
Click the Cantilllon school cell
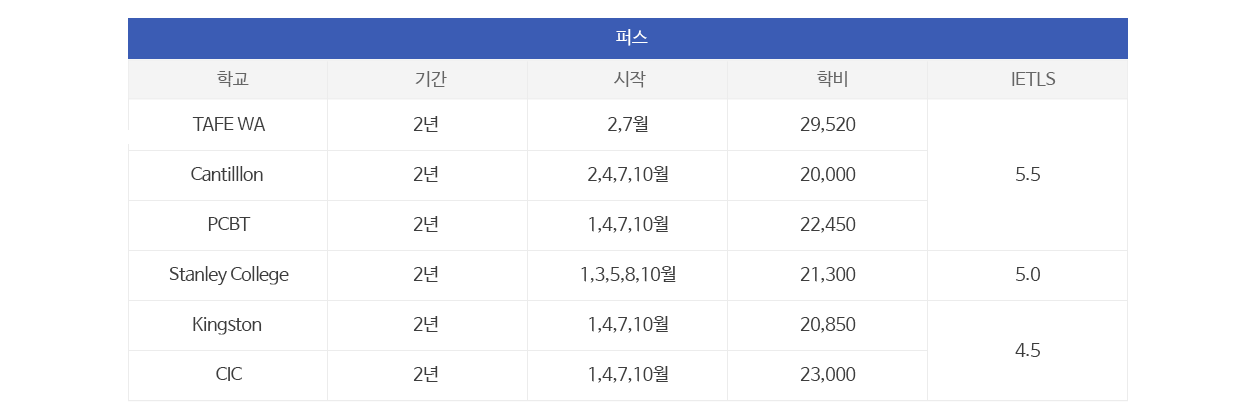[228, 175]
